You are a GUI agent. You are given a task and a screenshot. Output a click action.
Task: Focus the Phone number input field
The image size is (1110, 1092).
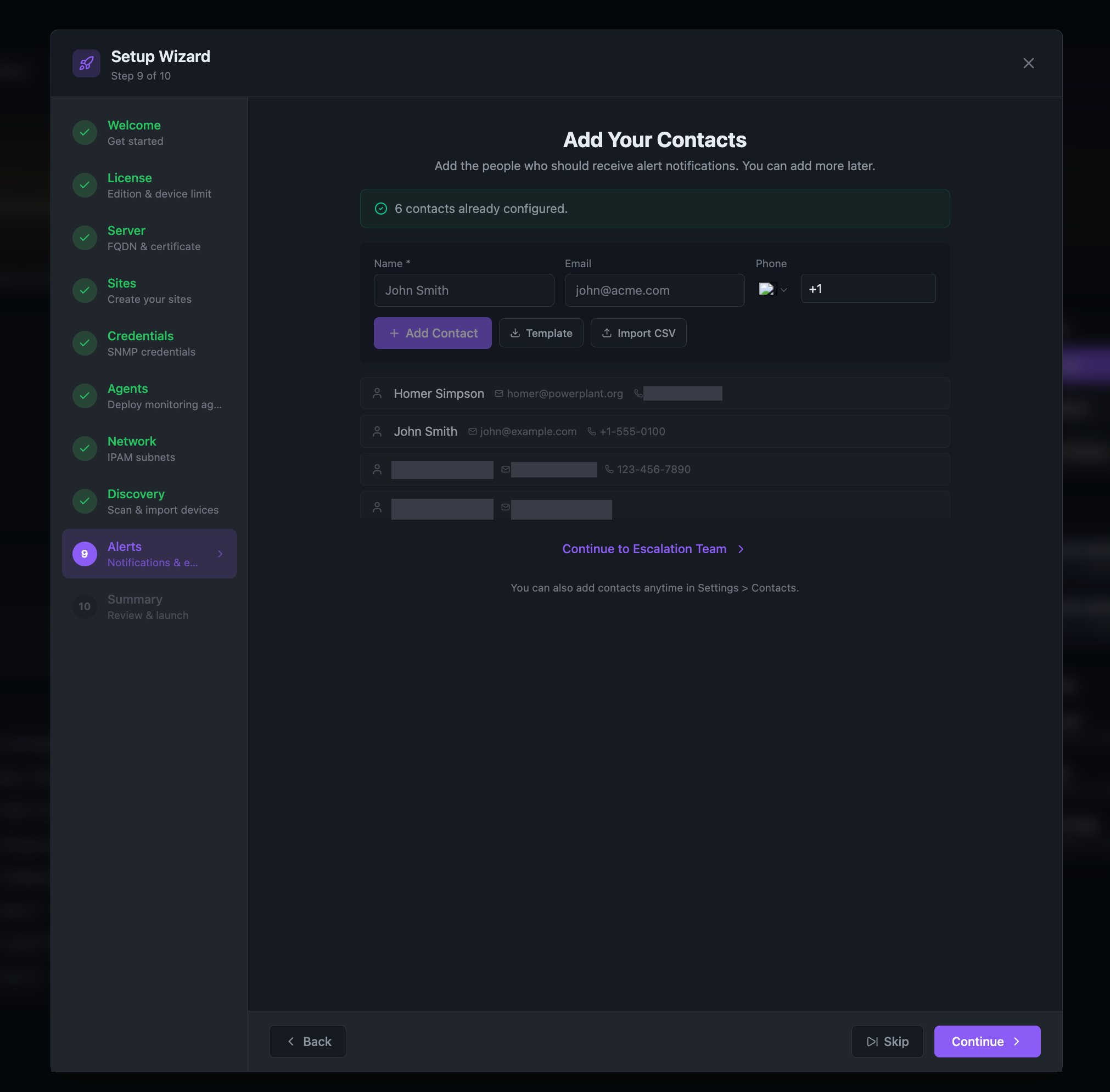868,289
